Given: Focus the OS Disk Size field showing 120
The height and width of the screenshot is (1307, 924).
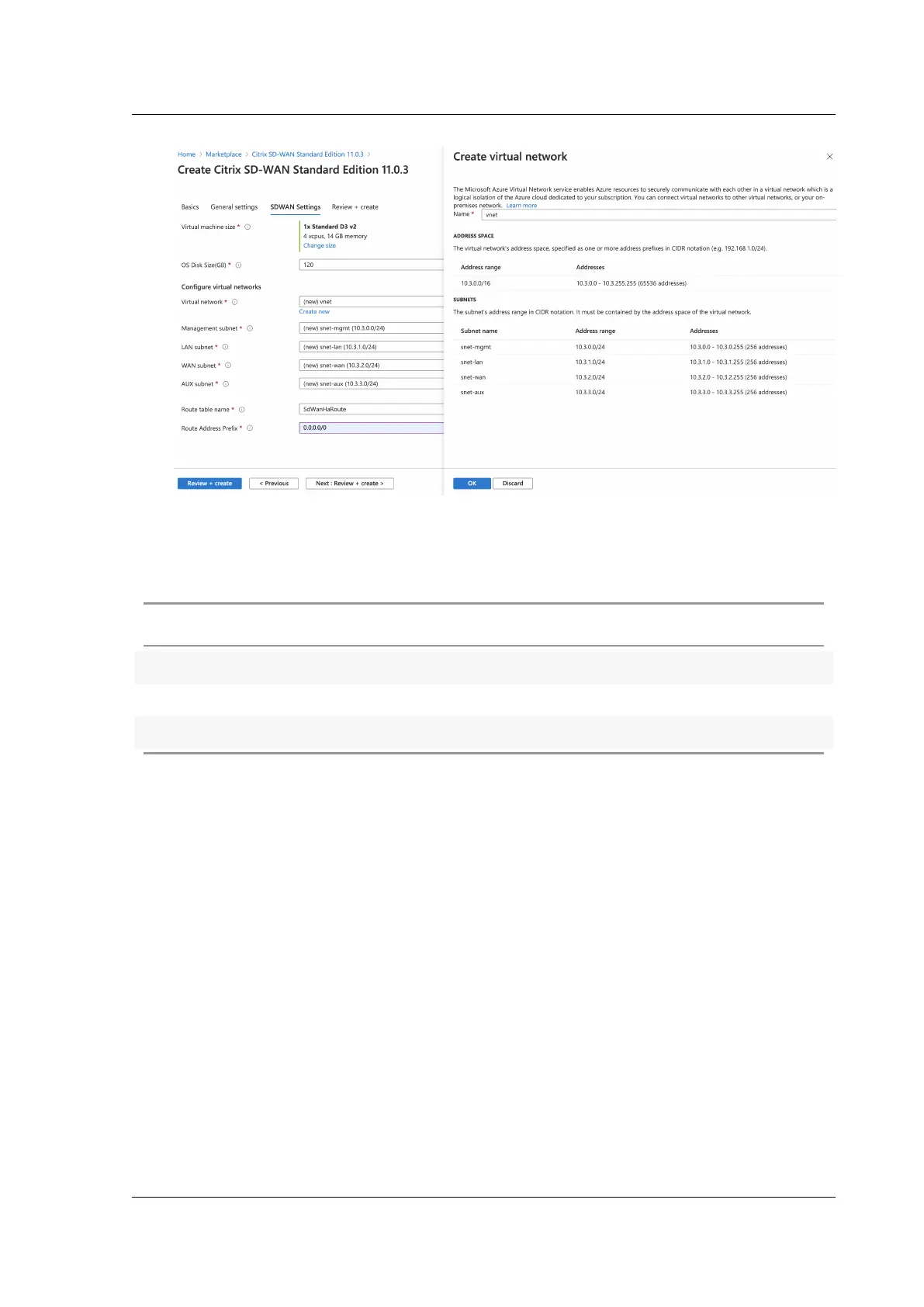Looking at the screenshot, I should (x=371, y=265).
